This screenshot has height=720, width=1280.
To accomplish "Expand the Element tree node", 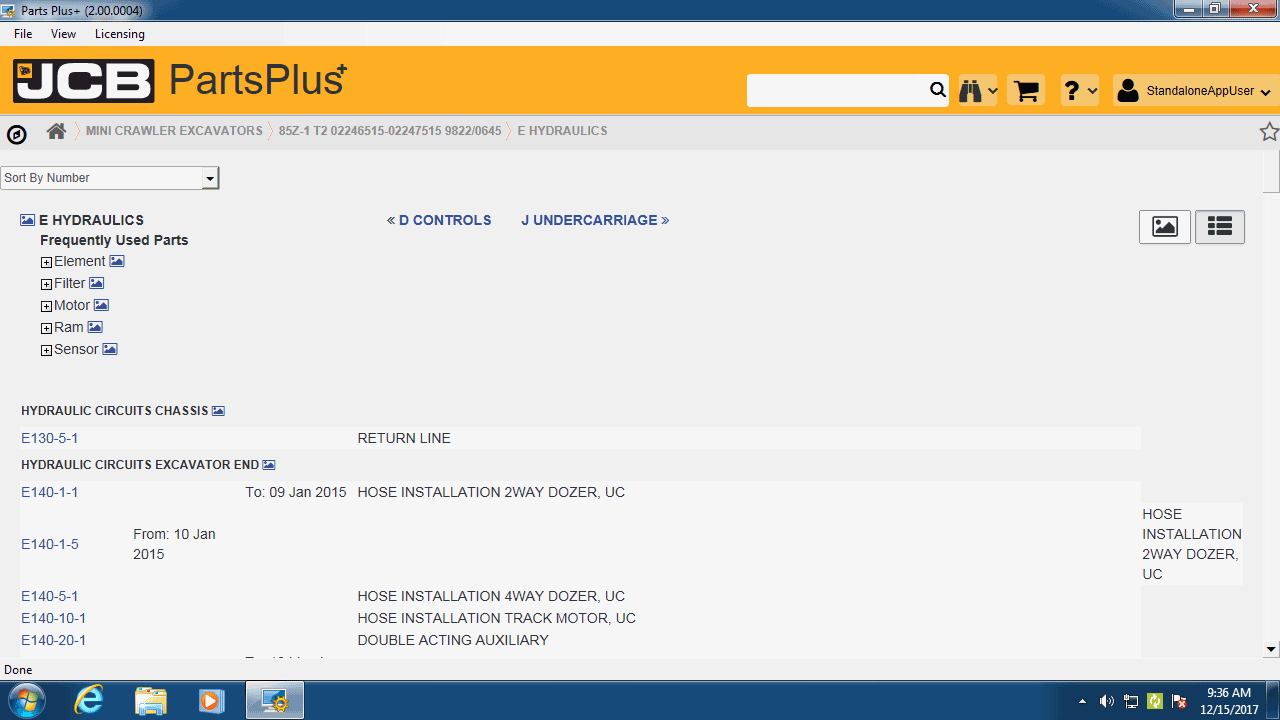I will (x=46, y=263).
